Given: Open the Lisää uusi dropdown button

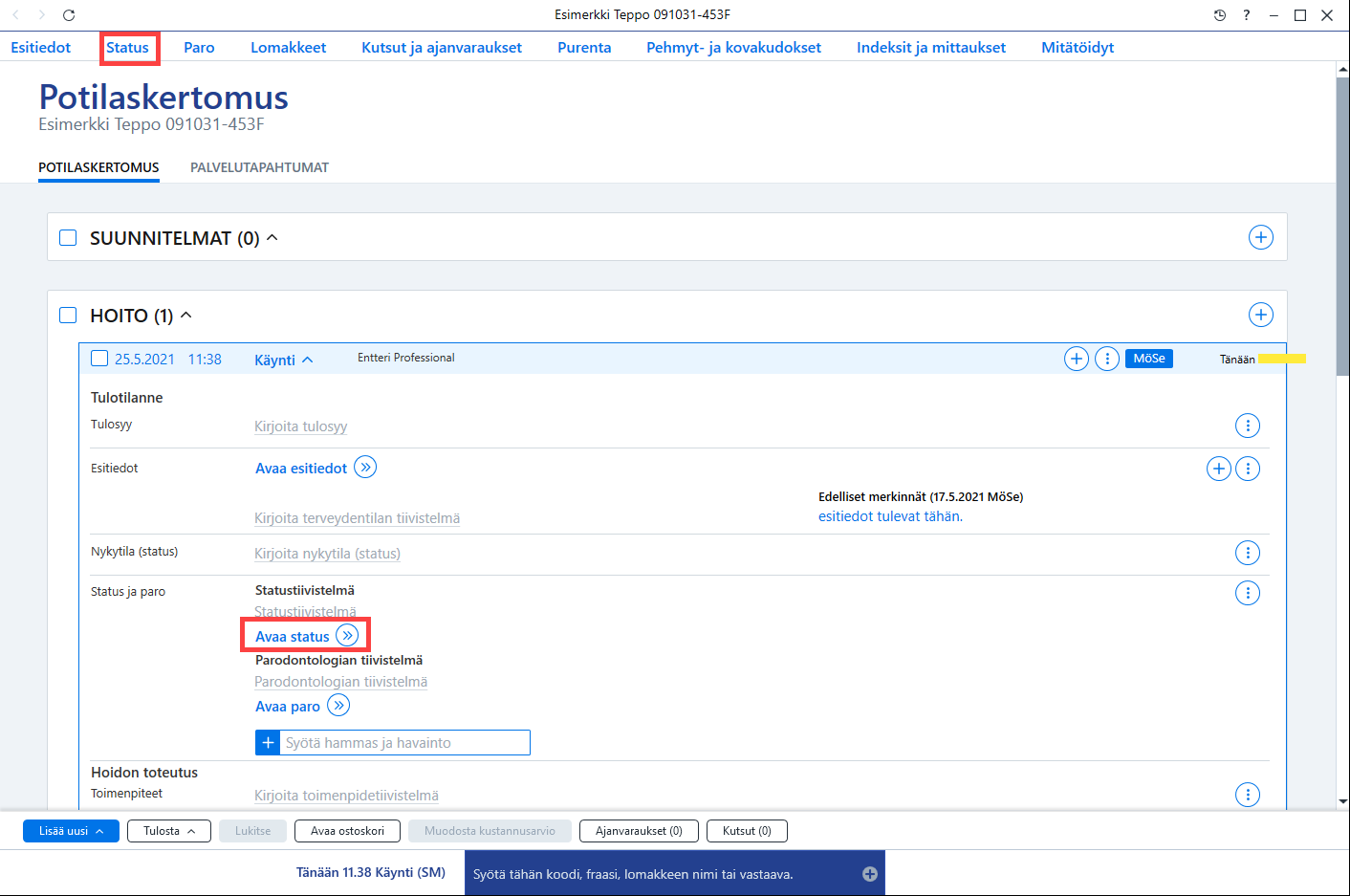Looking at the screenshot, I should tap(71, 831).
